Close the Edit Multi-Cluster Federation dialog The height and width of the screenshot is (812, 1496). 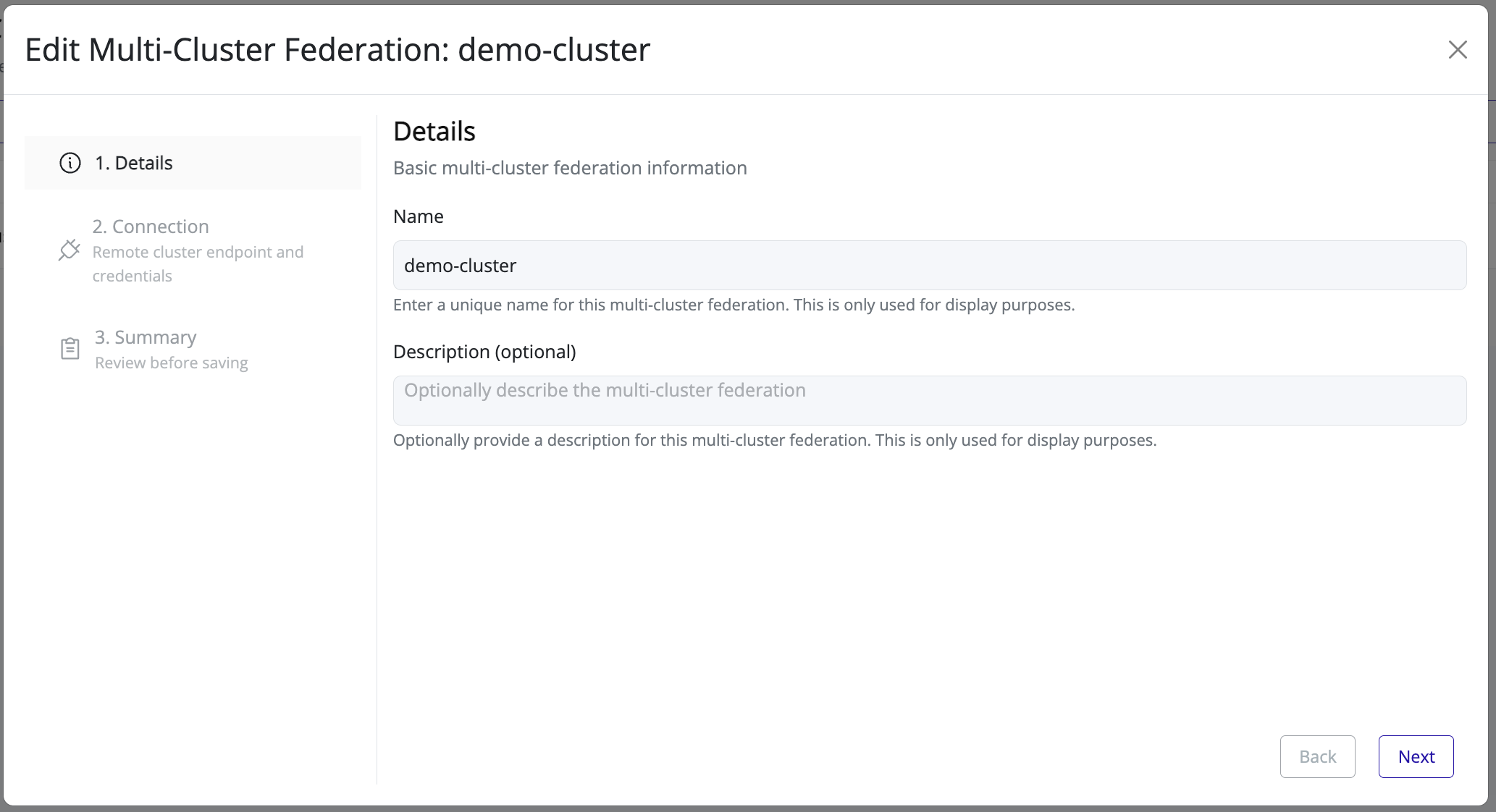pos(1457,49)
